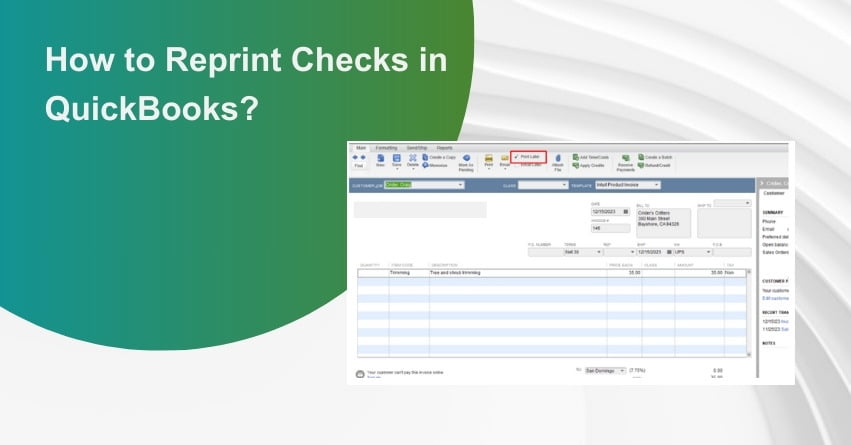Toggle the Email Later checkbox

516,164
